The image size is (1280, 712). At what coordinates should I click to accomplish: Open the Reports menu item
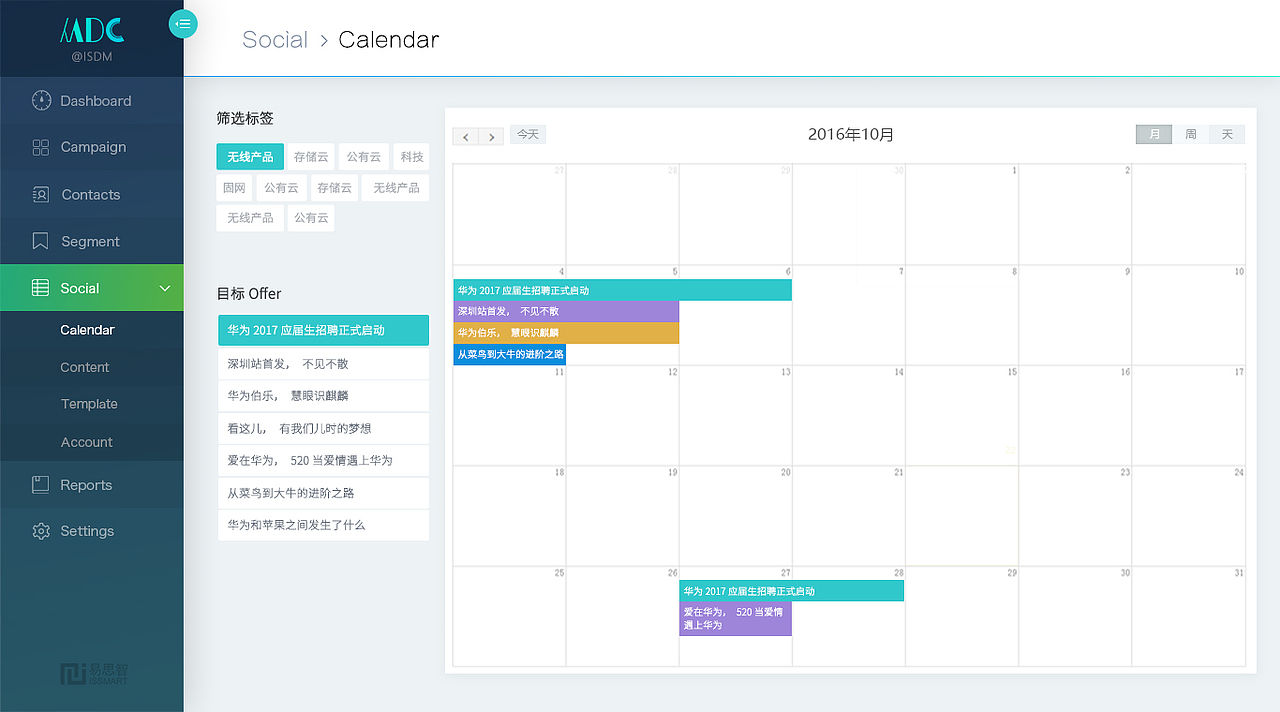pyautogui.click(x=92, y=485)
